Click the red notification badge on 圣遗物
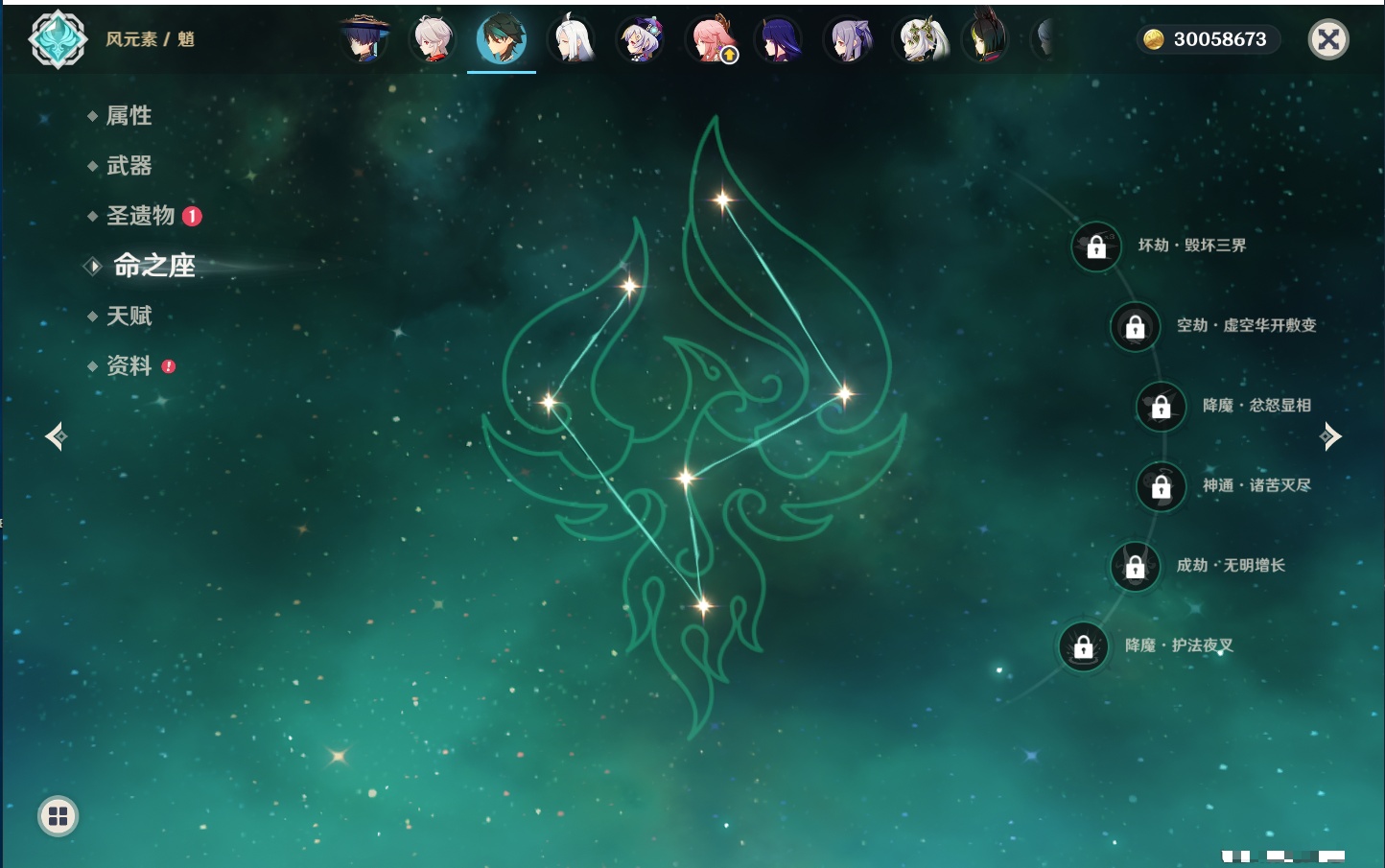 click(192, 216)
